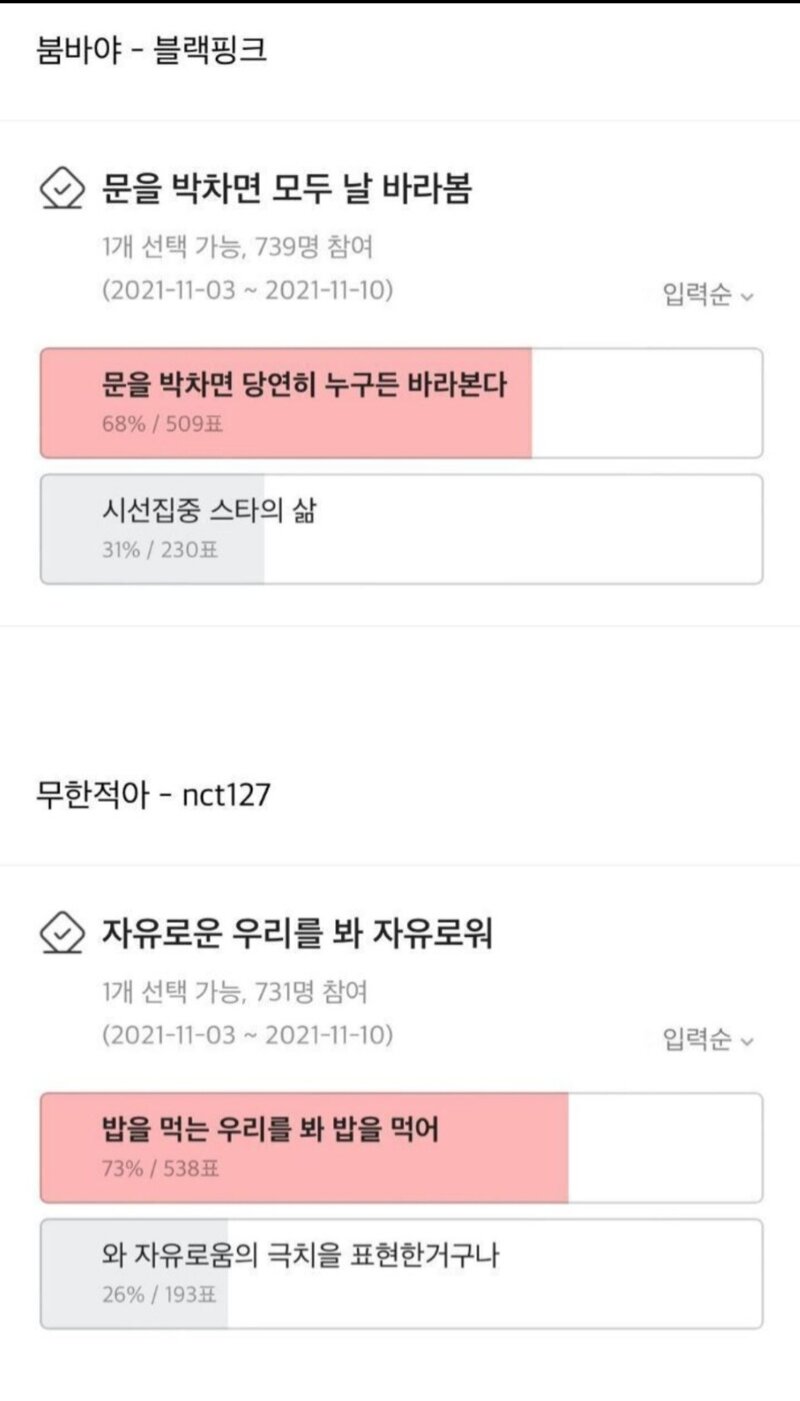
Task: Open 입력순 sort dropdown in first poll
Action: pos(708,295)
